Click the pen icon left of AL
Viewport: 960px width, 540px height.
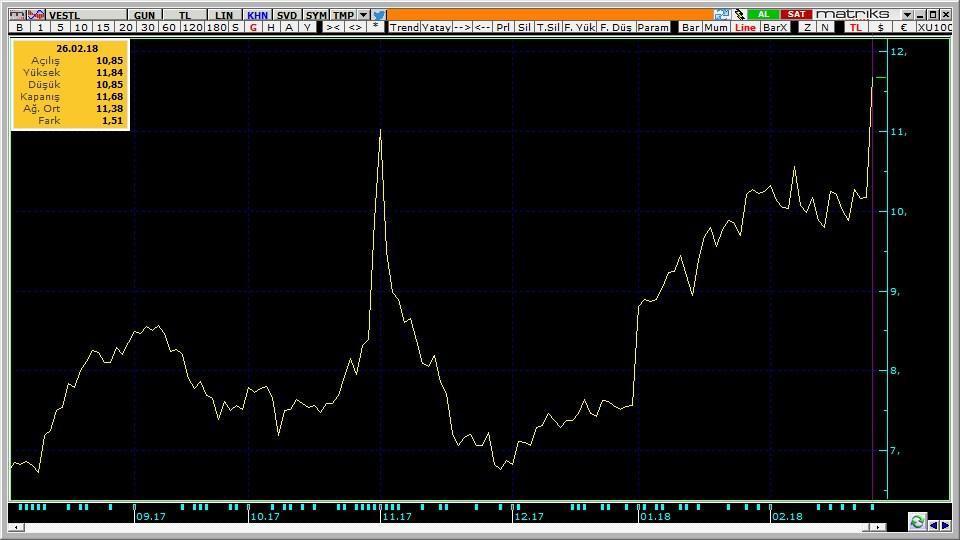click(x=739, y=15)
